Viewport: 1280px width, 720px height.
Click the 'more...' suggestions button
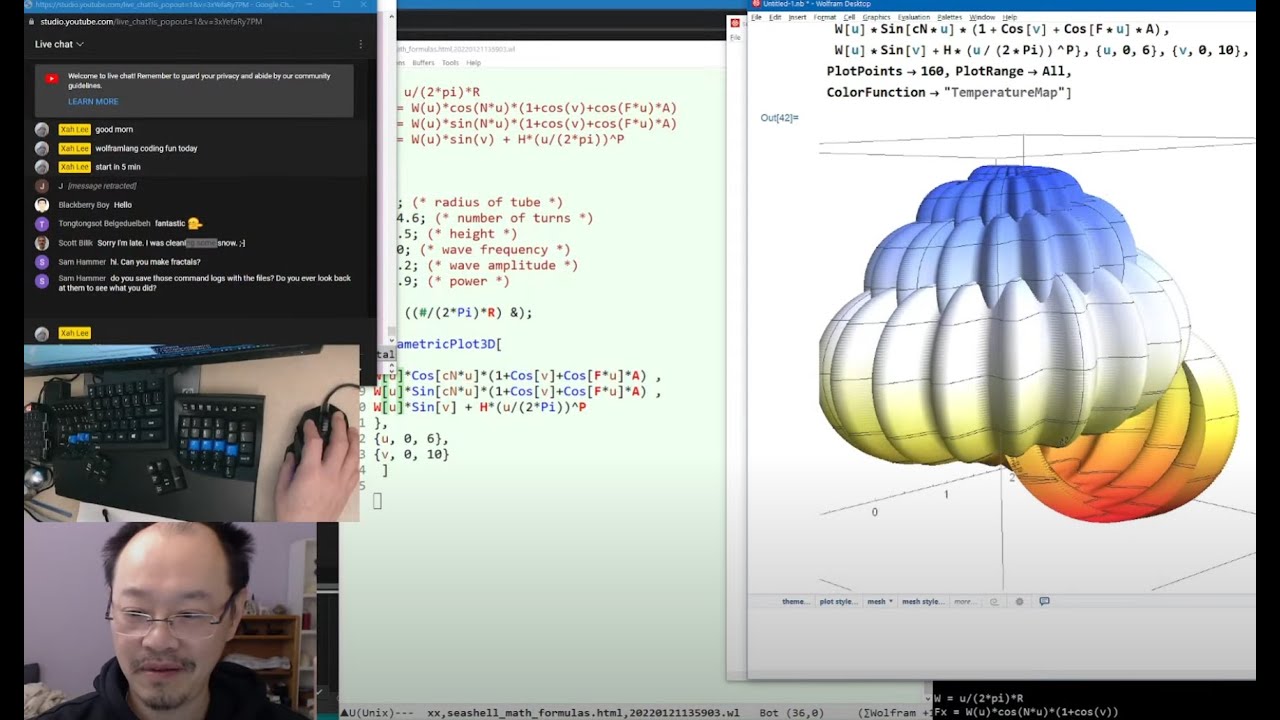pyautogui.click(x=963, y=602)
